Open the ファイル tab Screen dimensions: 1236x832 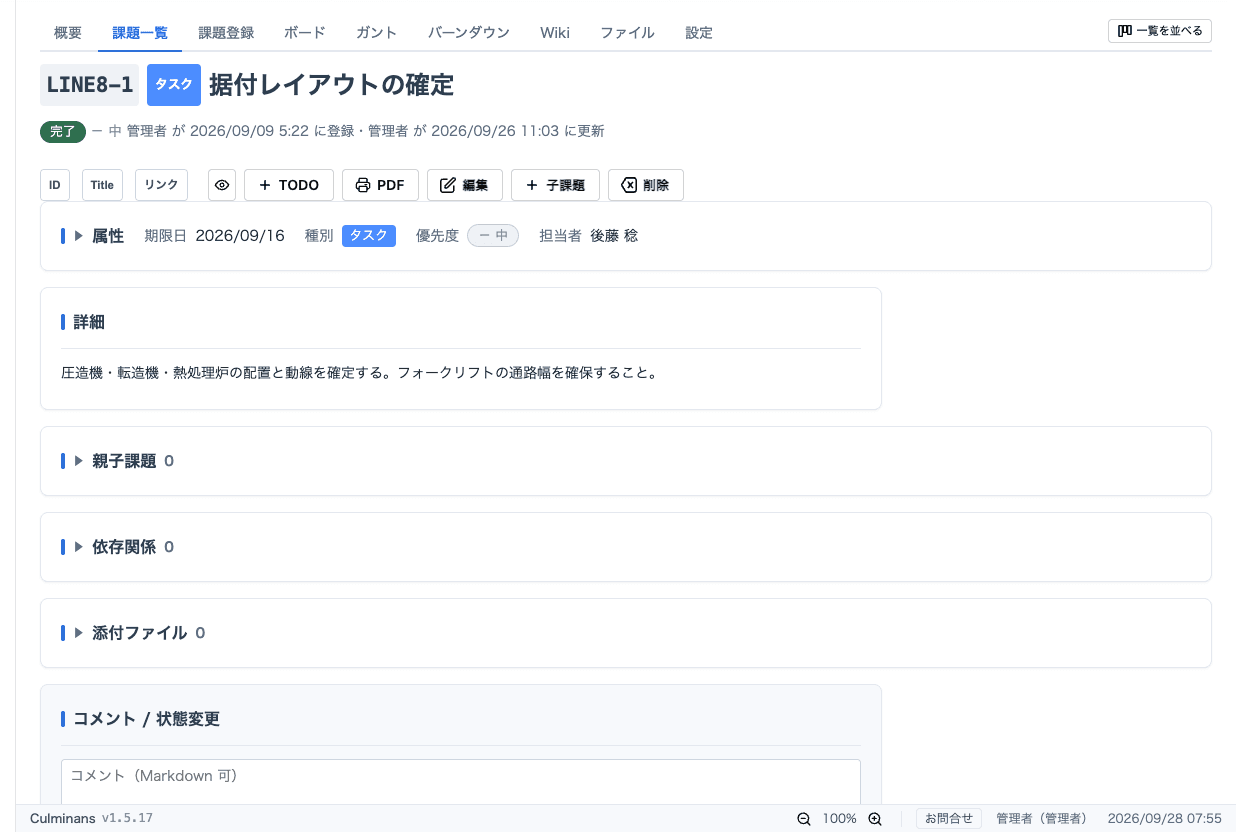[x=627, y=33]
